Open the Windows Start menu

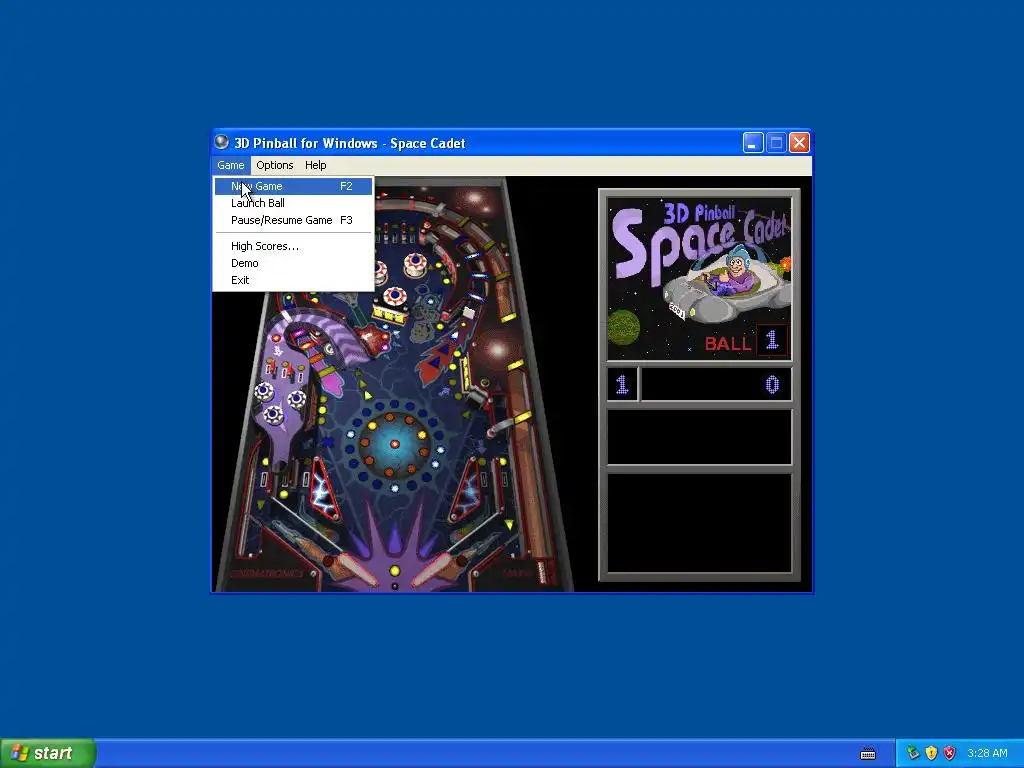(x=48, y=753)
